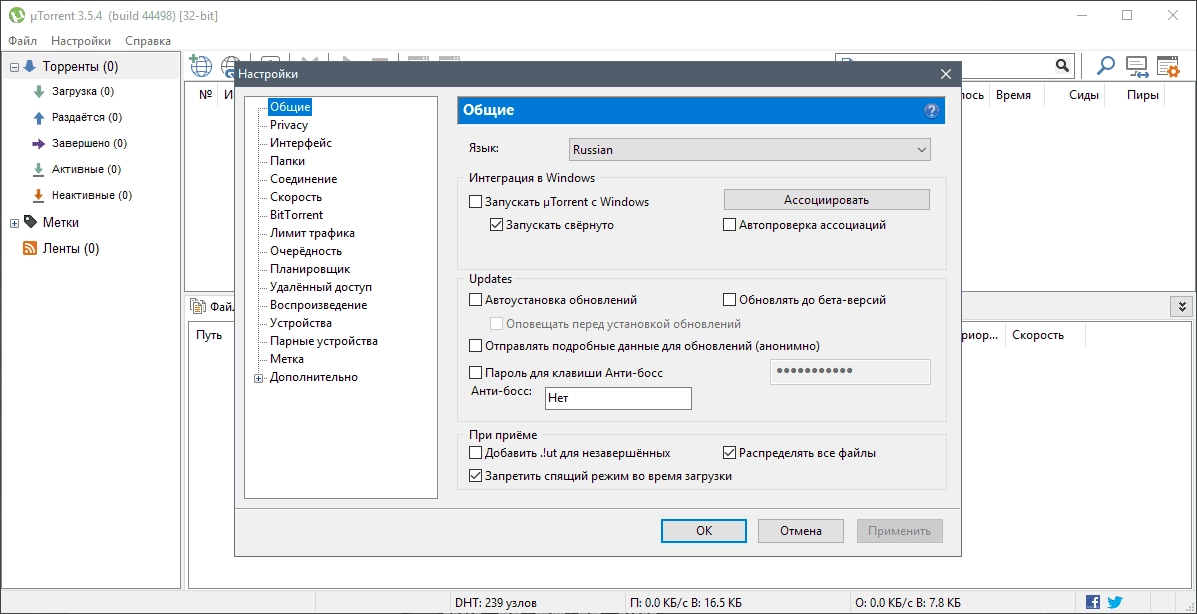
Task: Select Планировщик in settings tree
Action: point(310,269)
